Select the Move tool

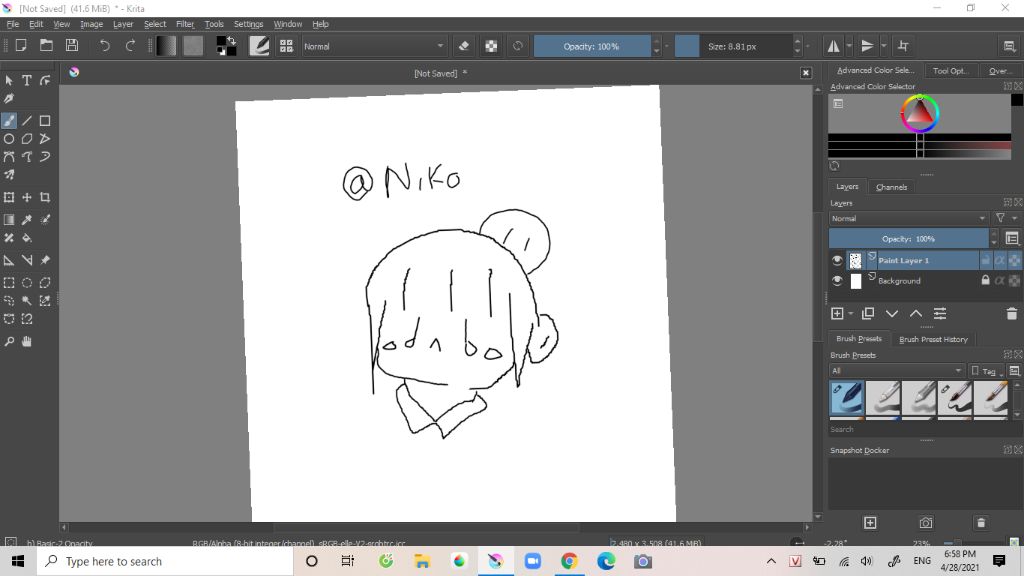pos(27,197)
